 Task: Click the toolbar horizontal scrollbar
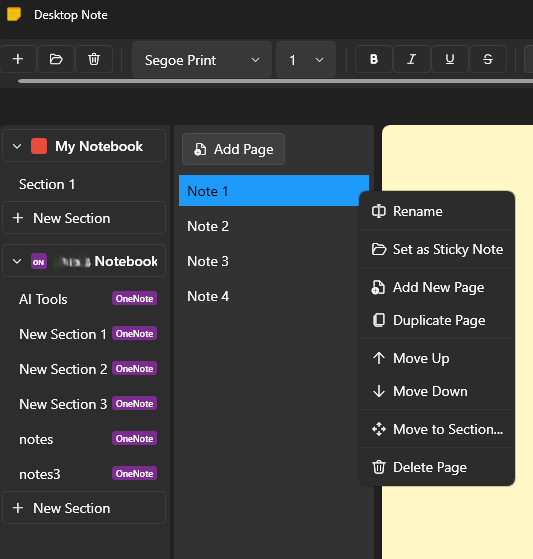click(276, 81)
